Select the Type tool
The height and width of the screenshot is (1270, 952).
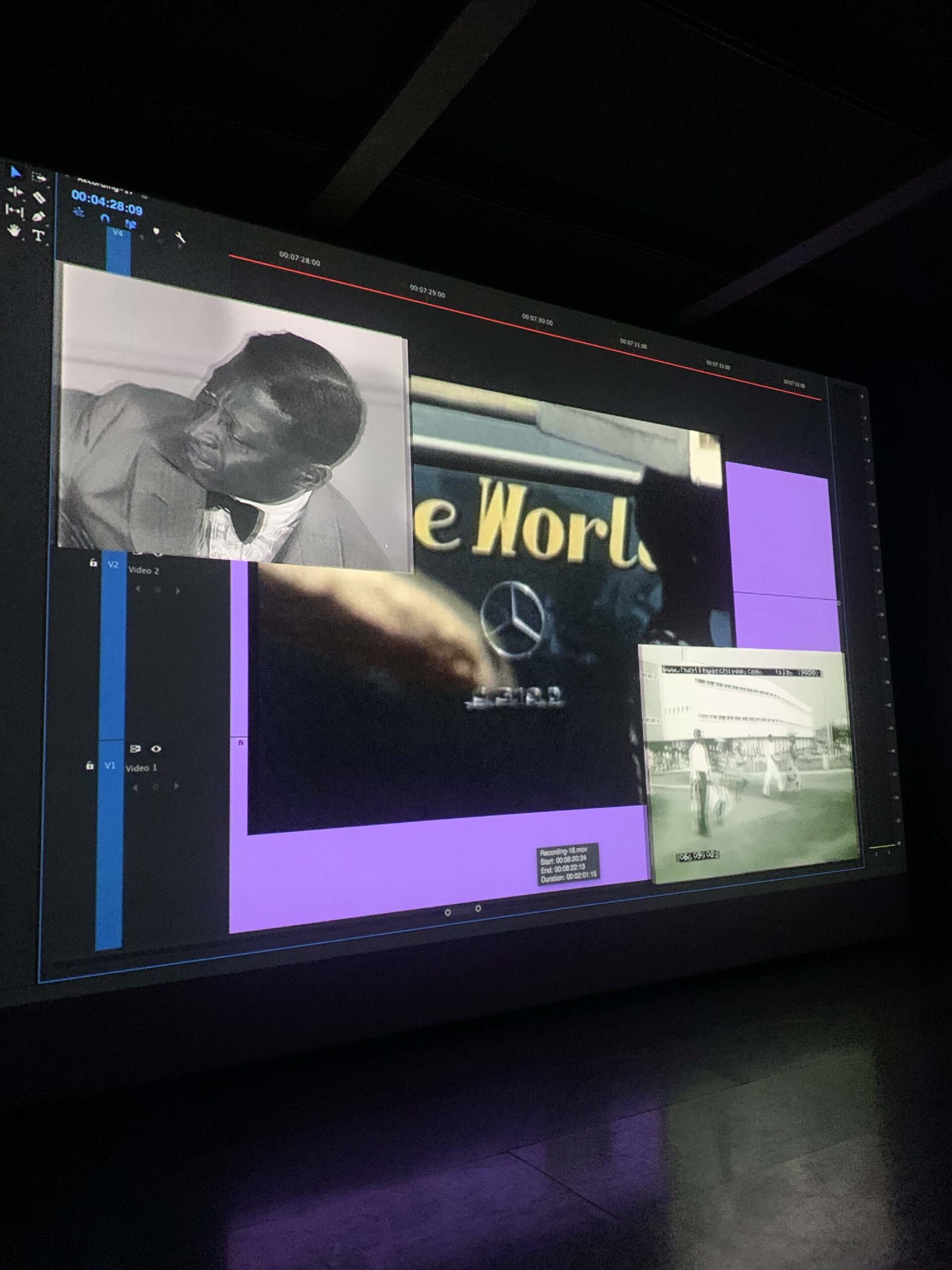(39, 236)
